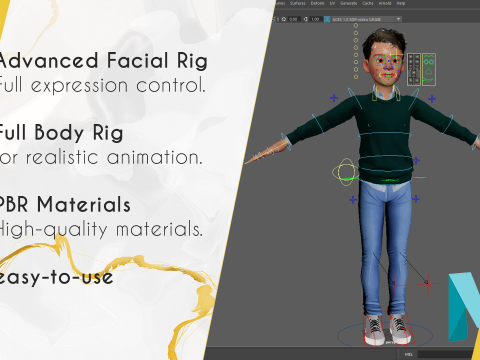This screenshot has width=480, height=360.
Task: Click the 'High-quality materials.' text
Action: tap(101, 229)
